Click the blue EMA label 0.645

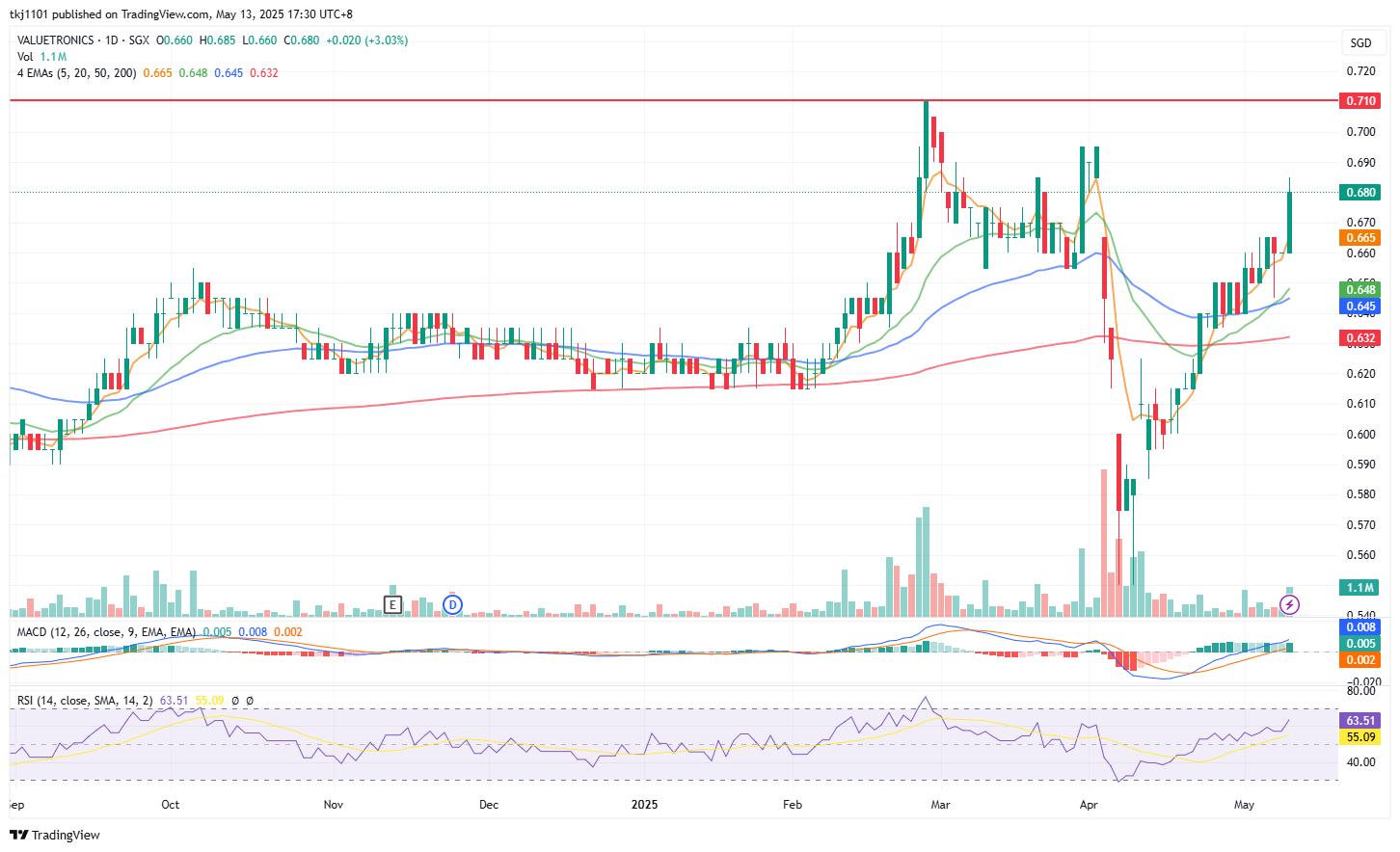coord(1360,306)
